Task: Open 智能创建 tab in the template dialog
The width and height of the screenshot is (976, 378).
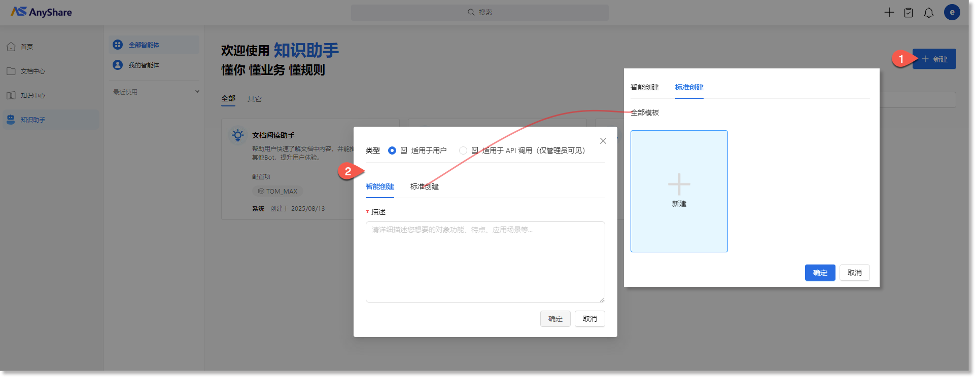Action: point(644,87)
